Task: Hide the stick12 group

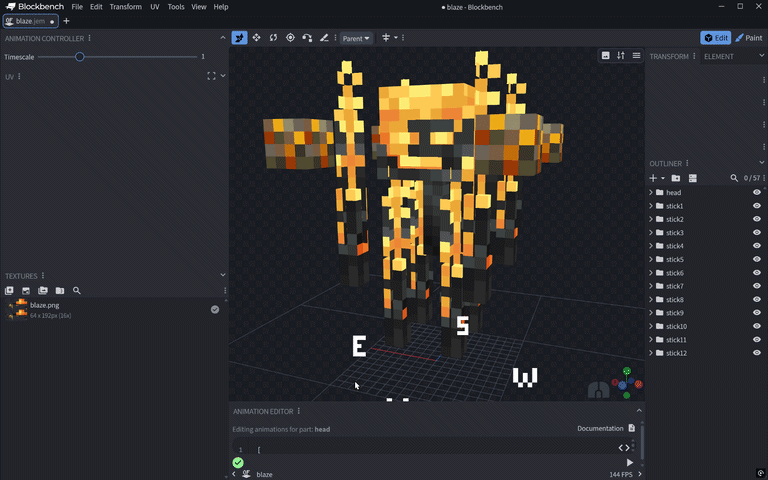Action: pos(757,353)
